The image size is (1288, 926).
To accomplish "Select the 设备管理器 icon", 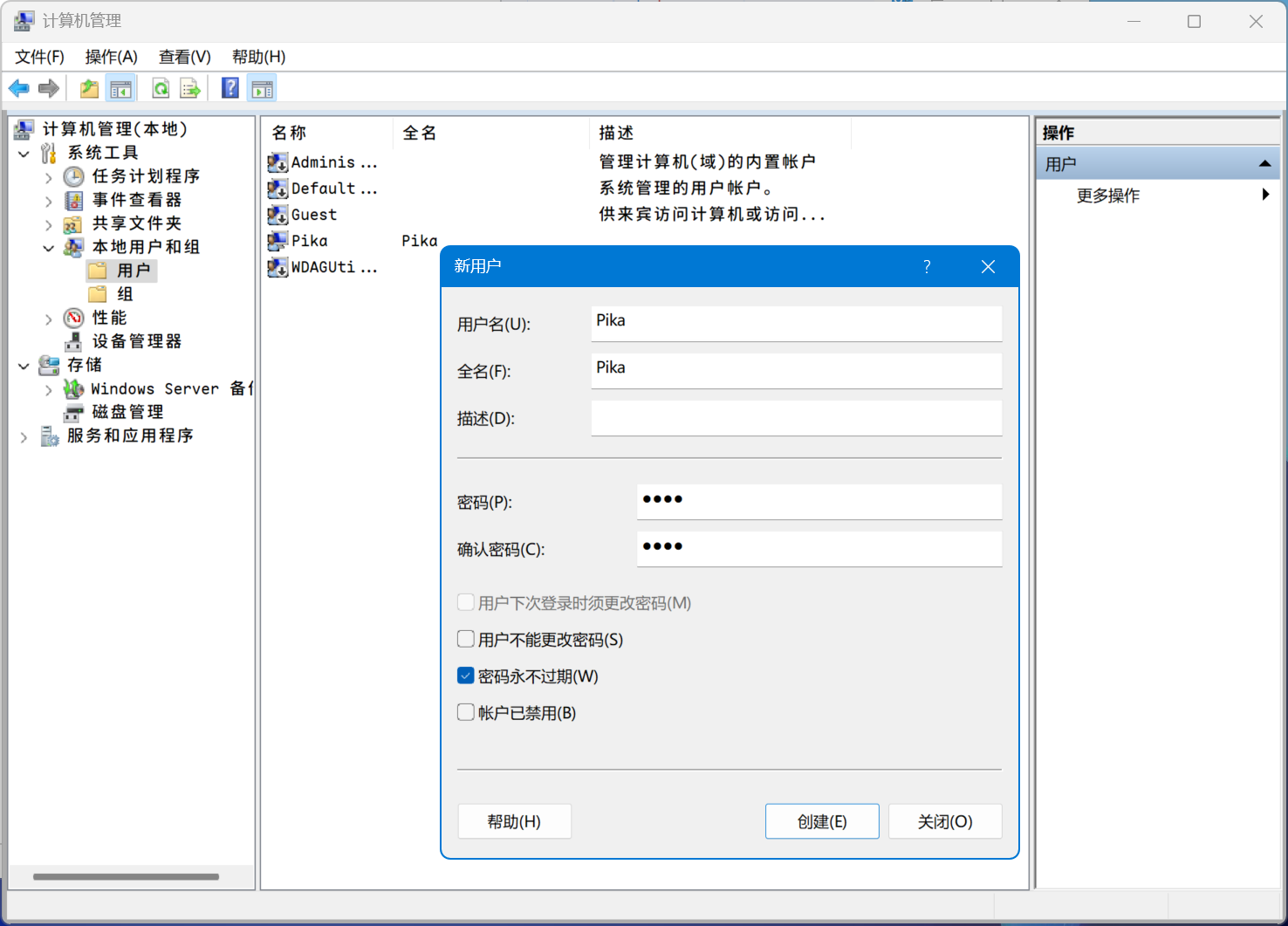I will (74, 341).
